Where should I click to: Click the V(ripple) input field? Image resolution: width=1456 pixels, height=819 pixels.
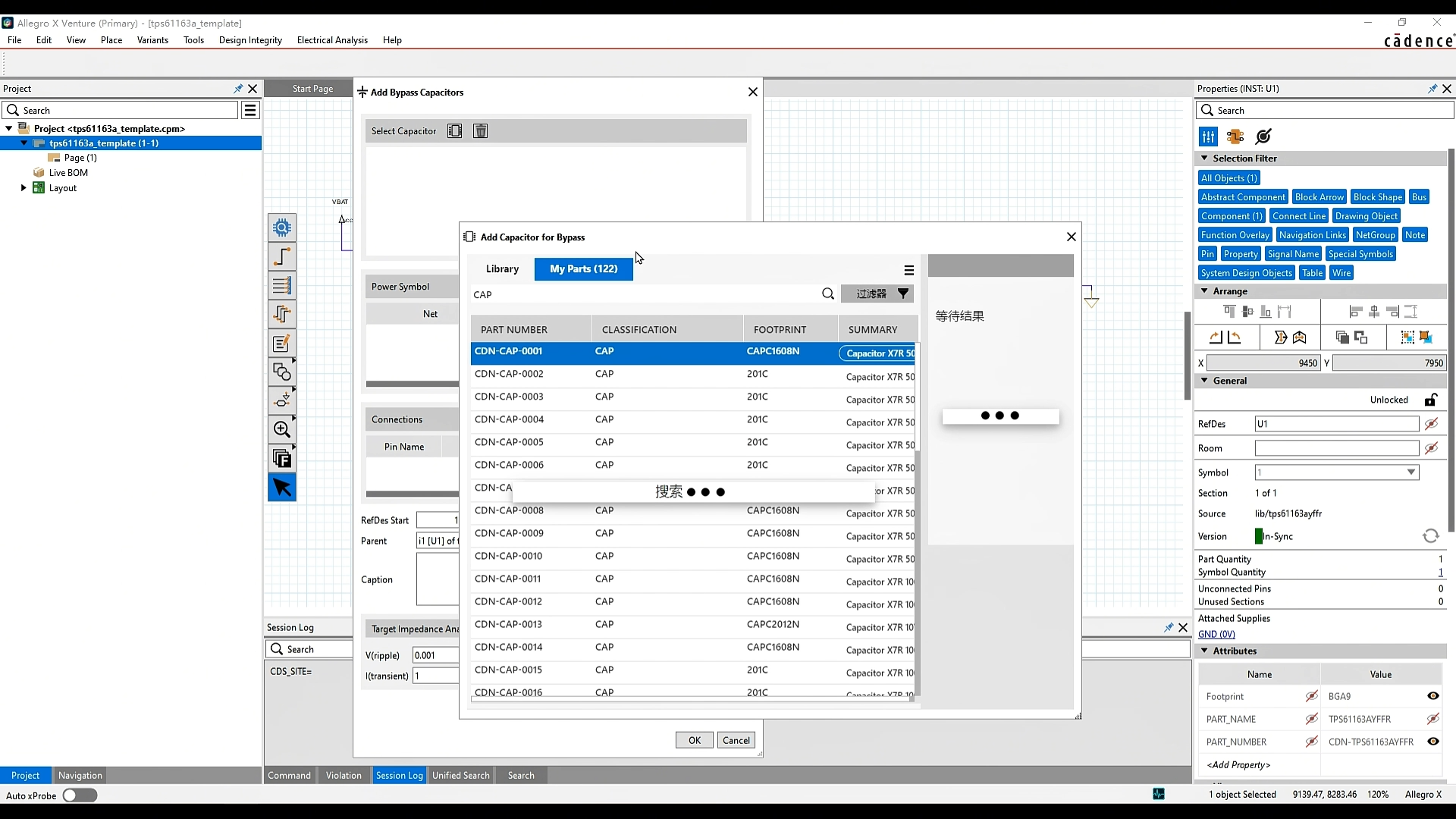point(436,655)
